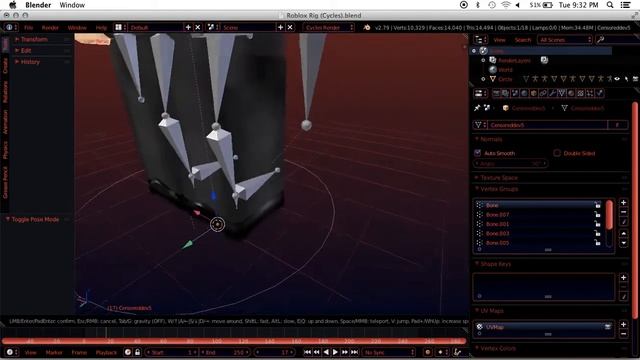Open the Cycles Render engine dropdown

pyautogui.click(x=329, y=27)
